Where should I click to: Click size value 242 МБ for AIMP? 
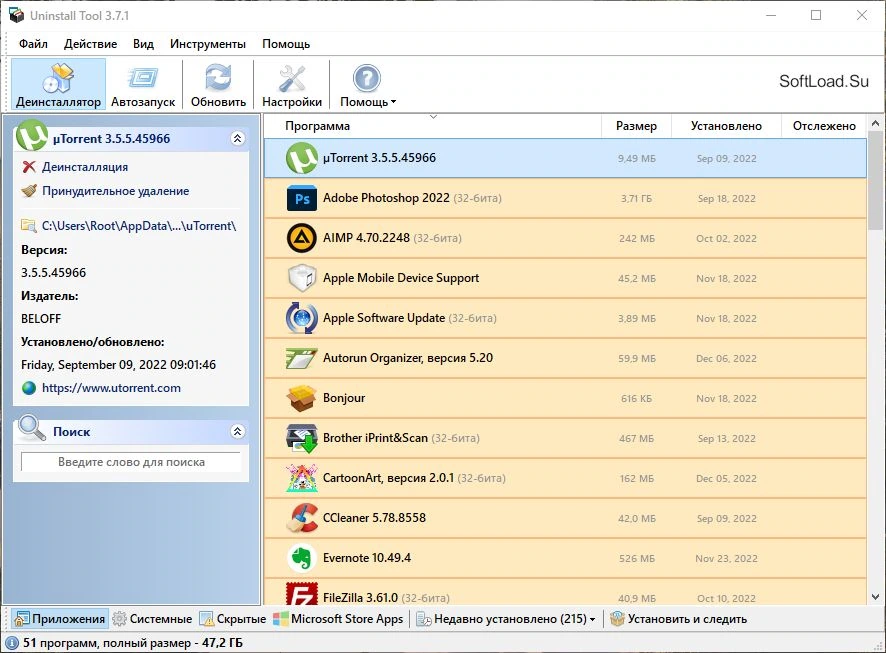[637, 239]
